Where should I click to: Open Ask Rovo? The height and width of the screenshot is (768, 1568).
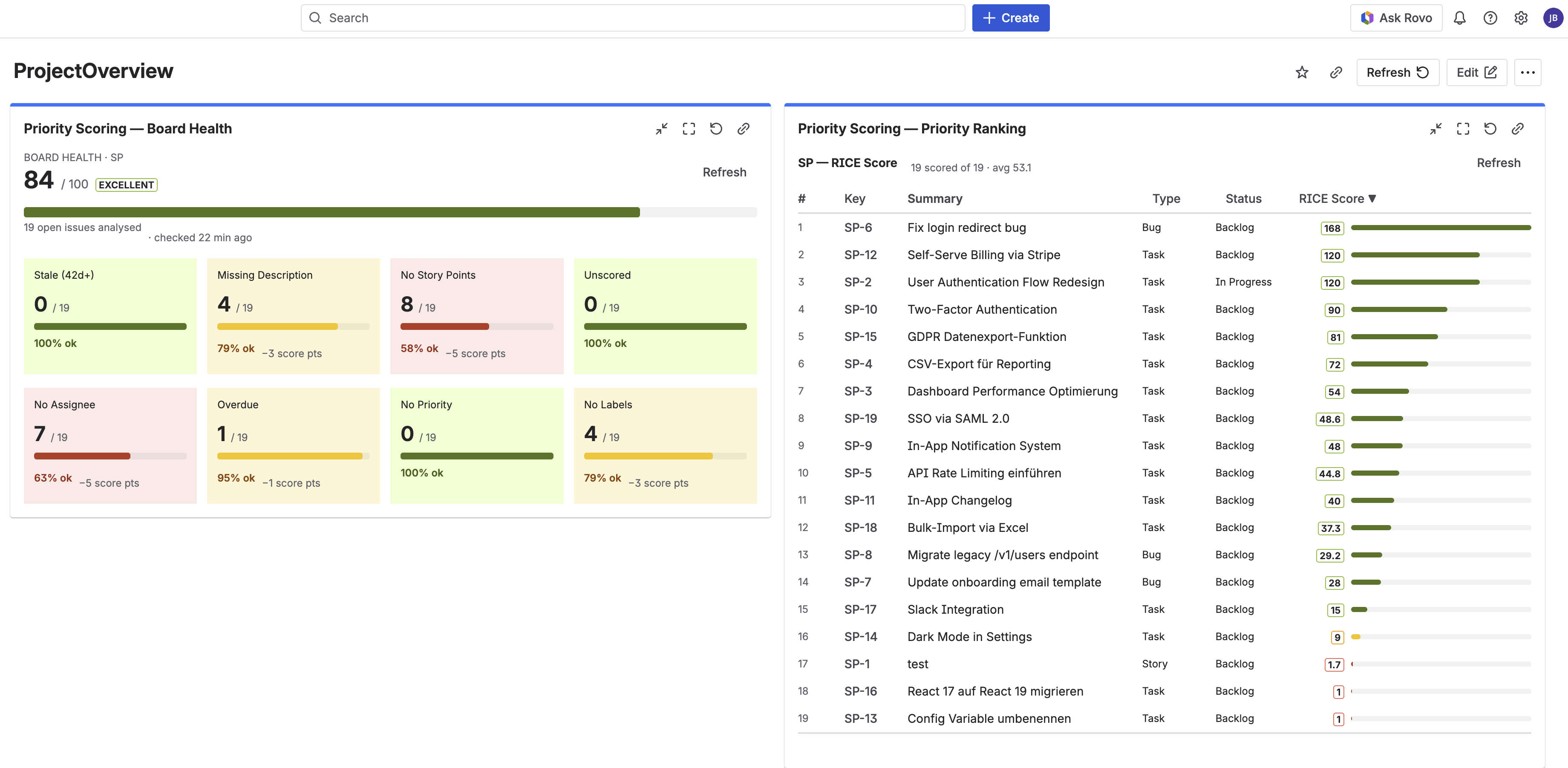click(x=1396, y=17)
